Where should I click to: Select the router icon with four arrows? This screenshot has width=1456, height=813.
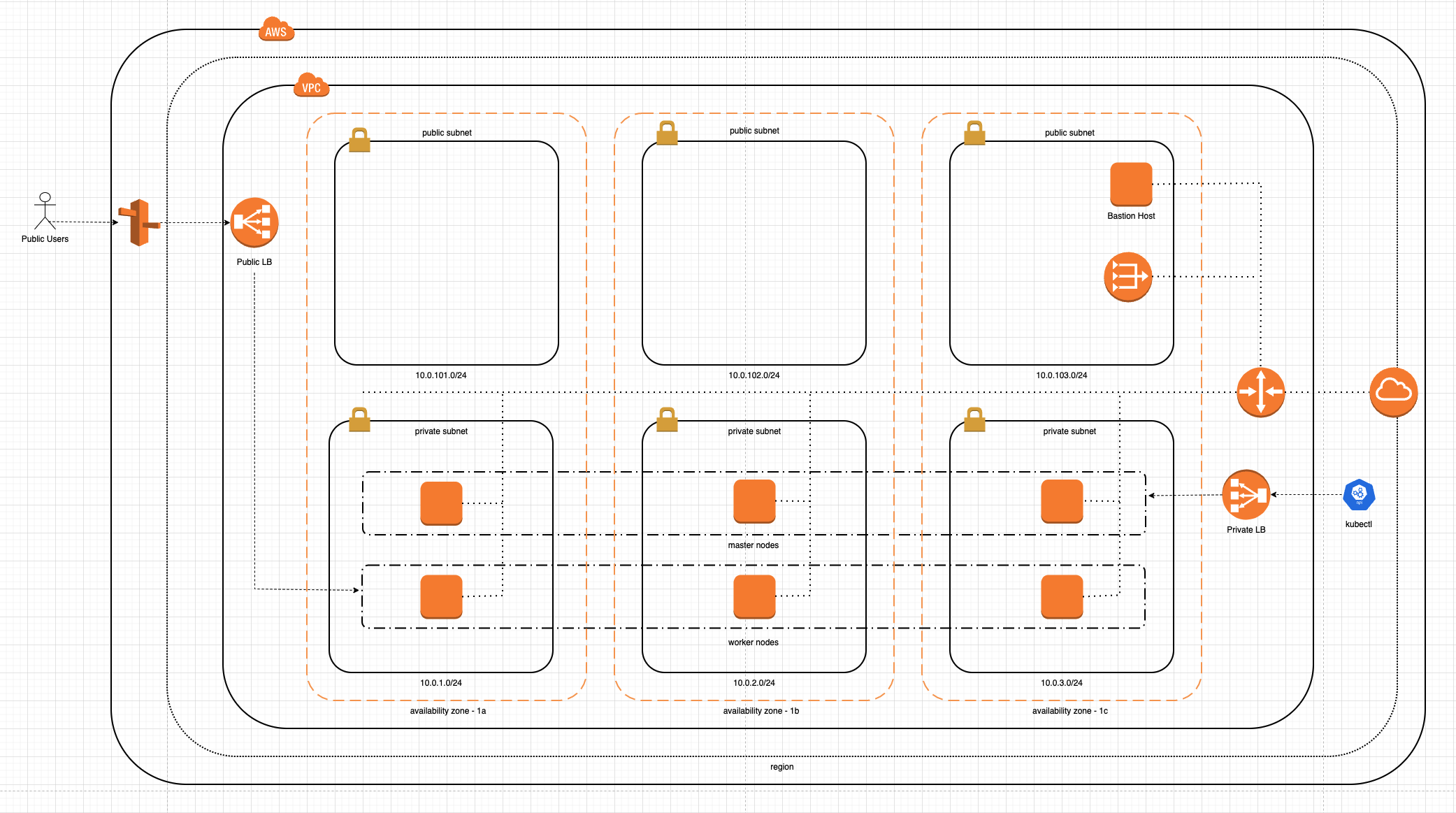pos(1260,392)
